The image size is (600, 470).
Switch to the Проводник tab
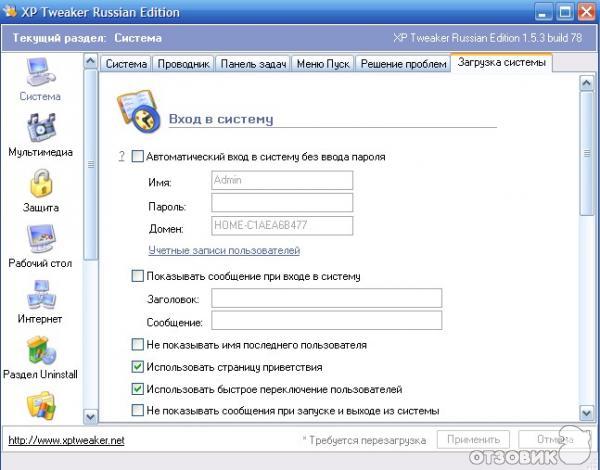pos(184,64)
